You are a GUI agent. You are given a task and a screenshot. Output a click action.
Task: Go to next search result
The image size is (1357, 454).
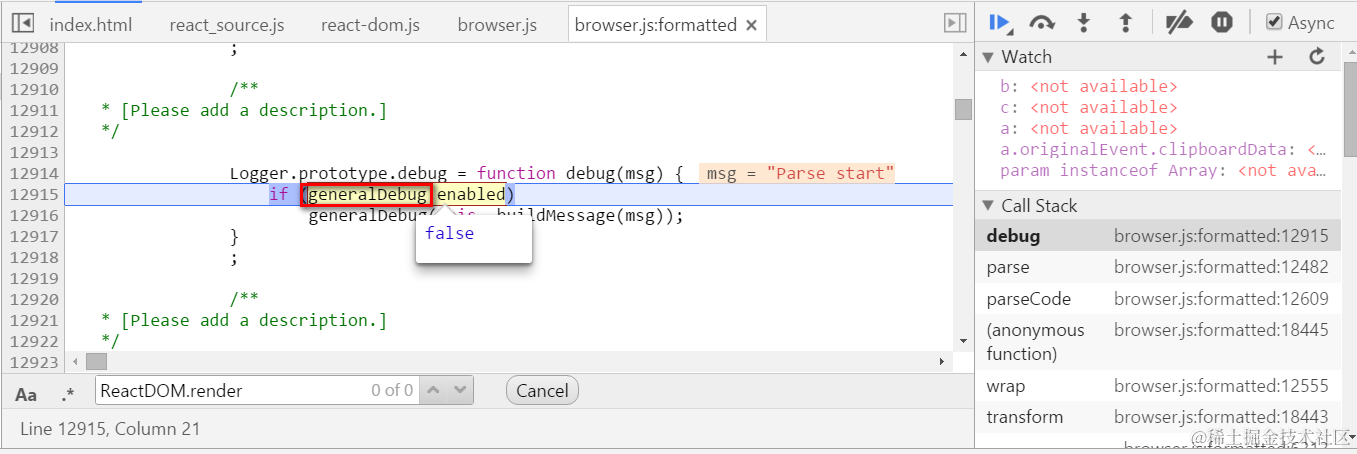(461, 390)
